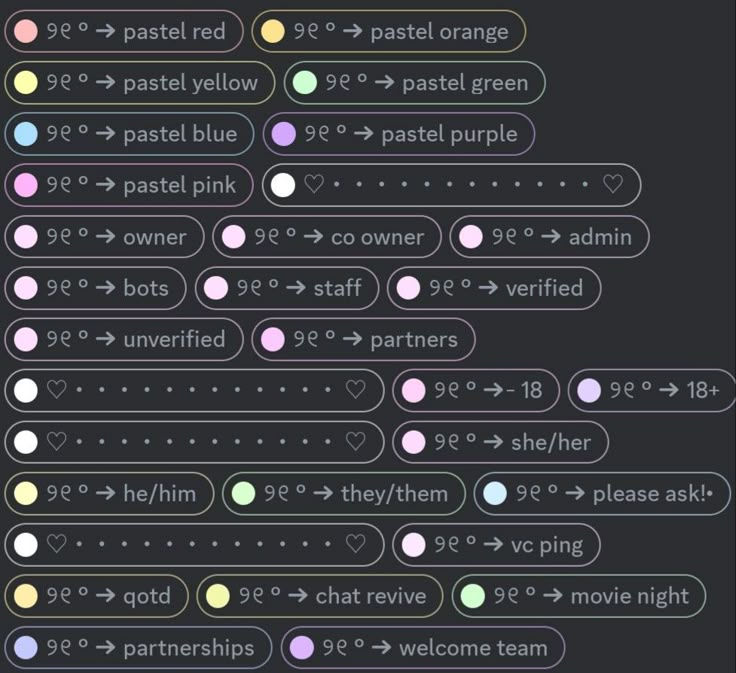Choose the admin role tag
The height and width of the screenshot is (673, 736).
[550, 237]
